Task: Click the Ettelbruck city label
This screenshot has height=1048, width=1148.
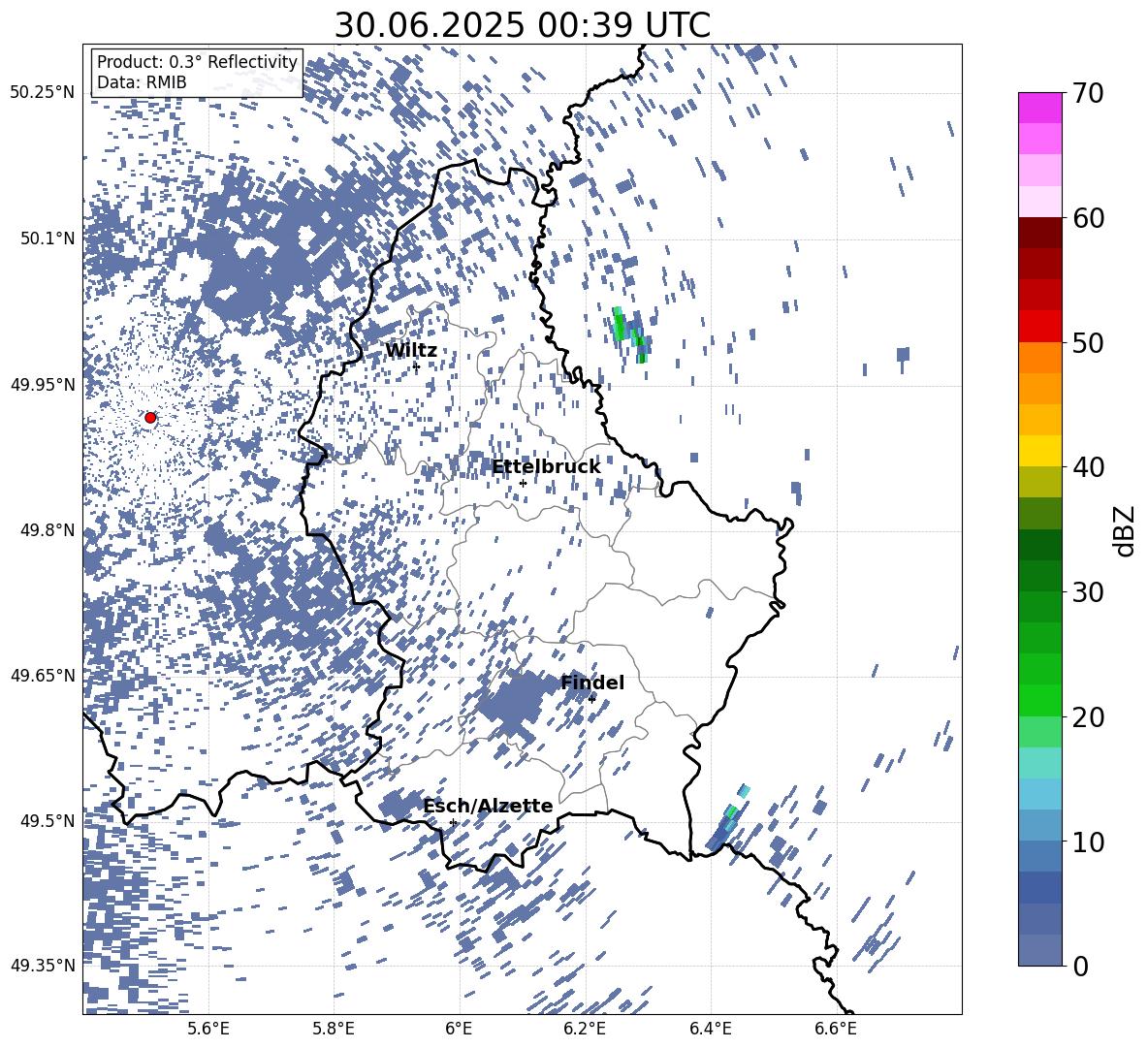Action: [546, 467]
